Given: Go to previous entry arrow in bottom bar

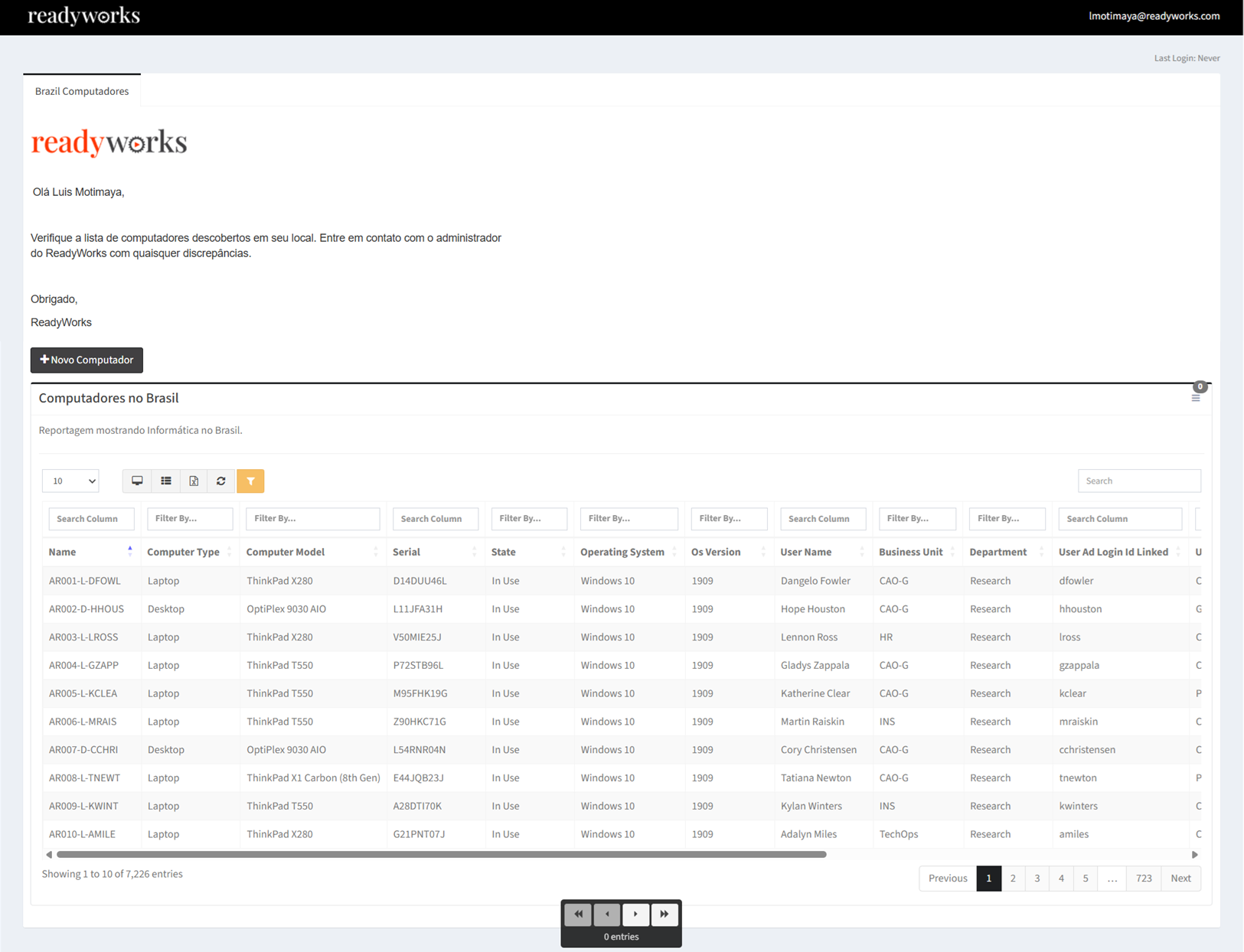Looking at the screenshot, I should 607,914.
